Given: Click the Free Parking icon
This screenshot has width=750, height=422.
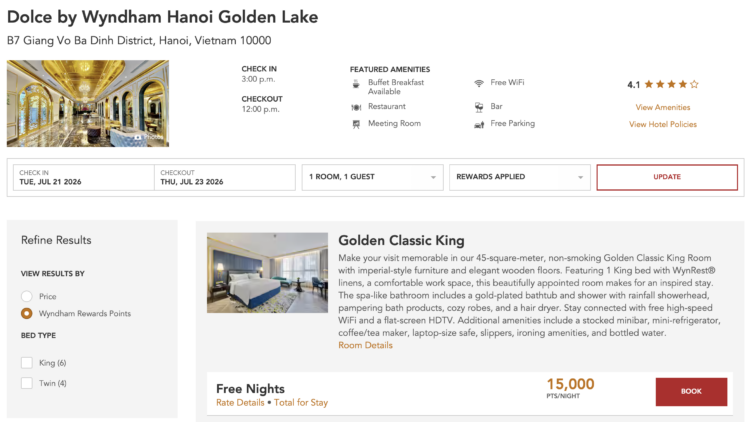Looking at the screenshot, I should click(480, 124).
